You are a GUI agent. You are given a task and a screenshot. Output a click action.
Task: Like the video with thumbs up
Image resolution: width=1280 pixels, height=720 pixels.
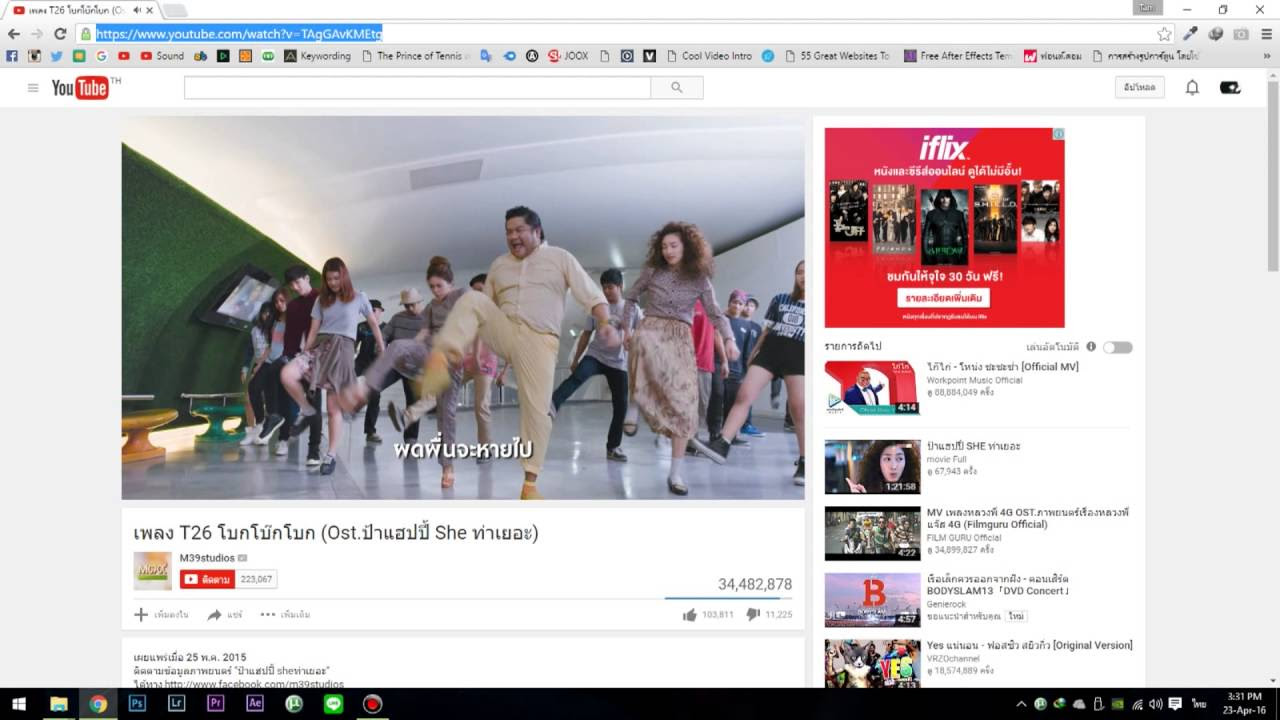690,615
